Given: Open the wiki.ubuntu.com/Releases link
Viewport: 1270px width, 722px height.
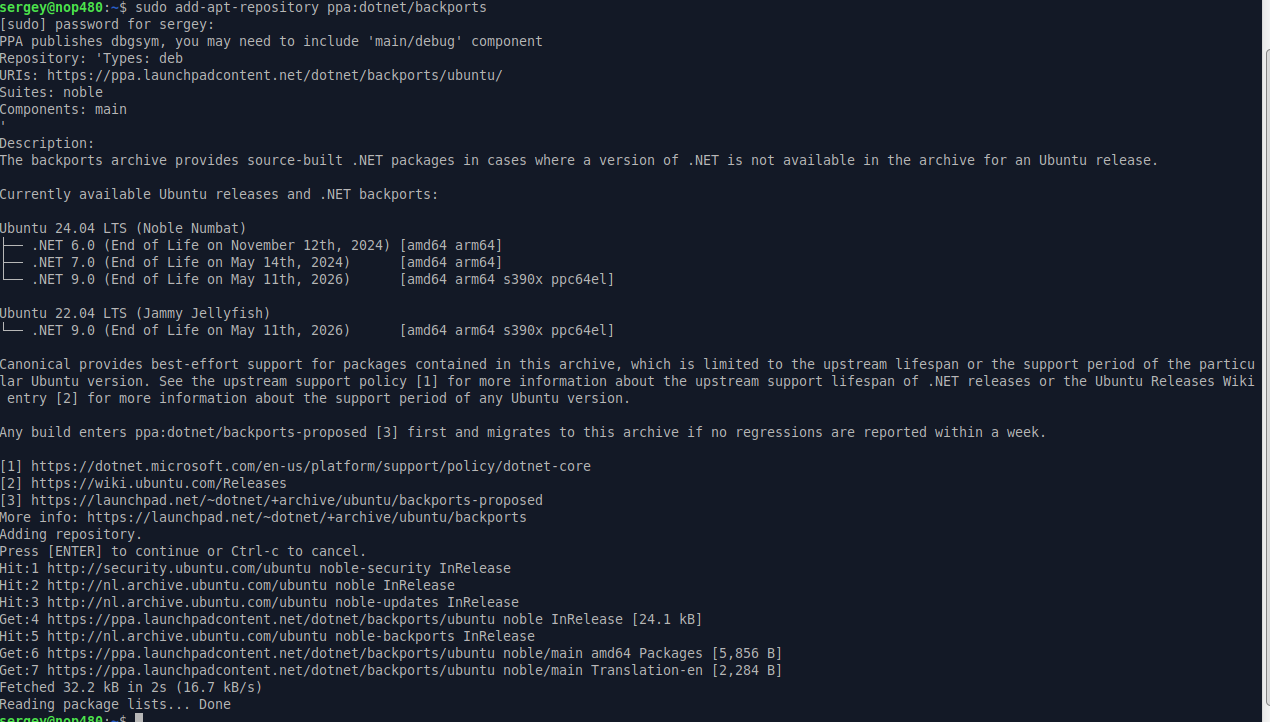Looking at the screenshot, I should click(x=159, y=483).
